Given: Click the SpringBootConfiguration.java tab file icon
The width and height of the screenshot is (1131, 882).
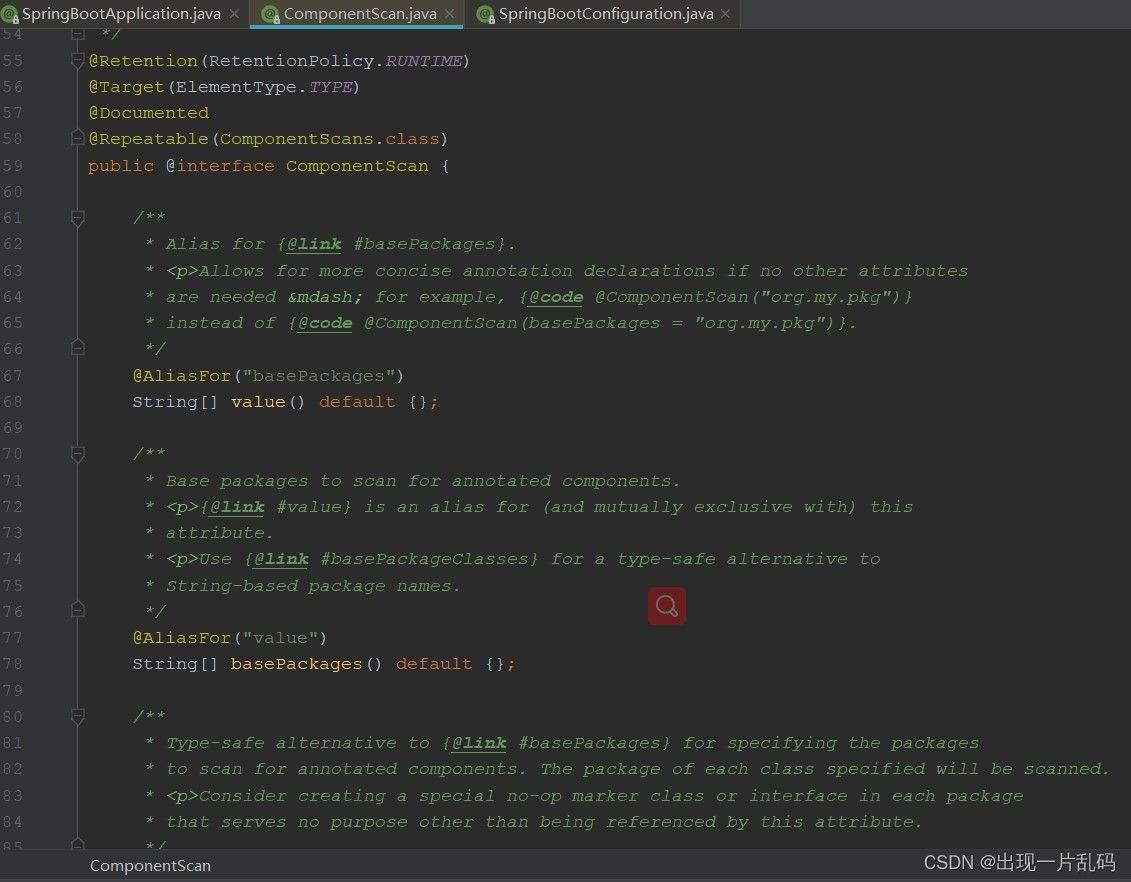Looking at the screenshot, I should tap(486, 14).
